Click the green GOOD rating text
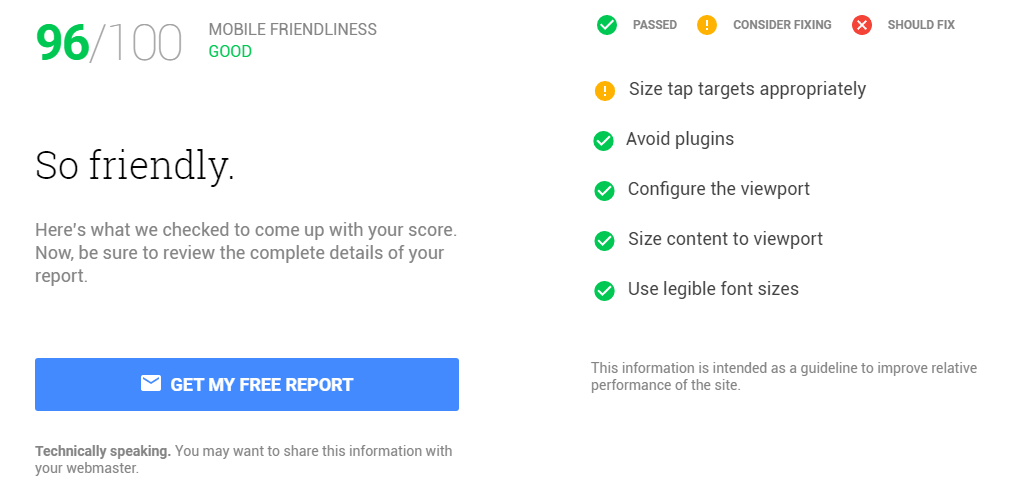This screenshot has height=494, width=1024. [230, 52]
